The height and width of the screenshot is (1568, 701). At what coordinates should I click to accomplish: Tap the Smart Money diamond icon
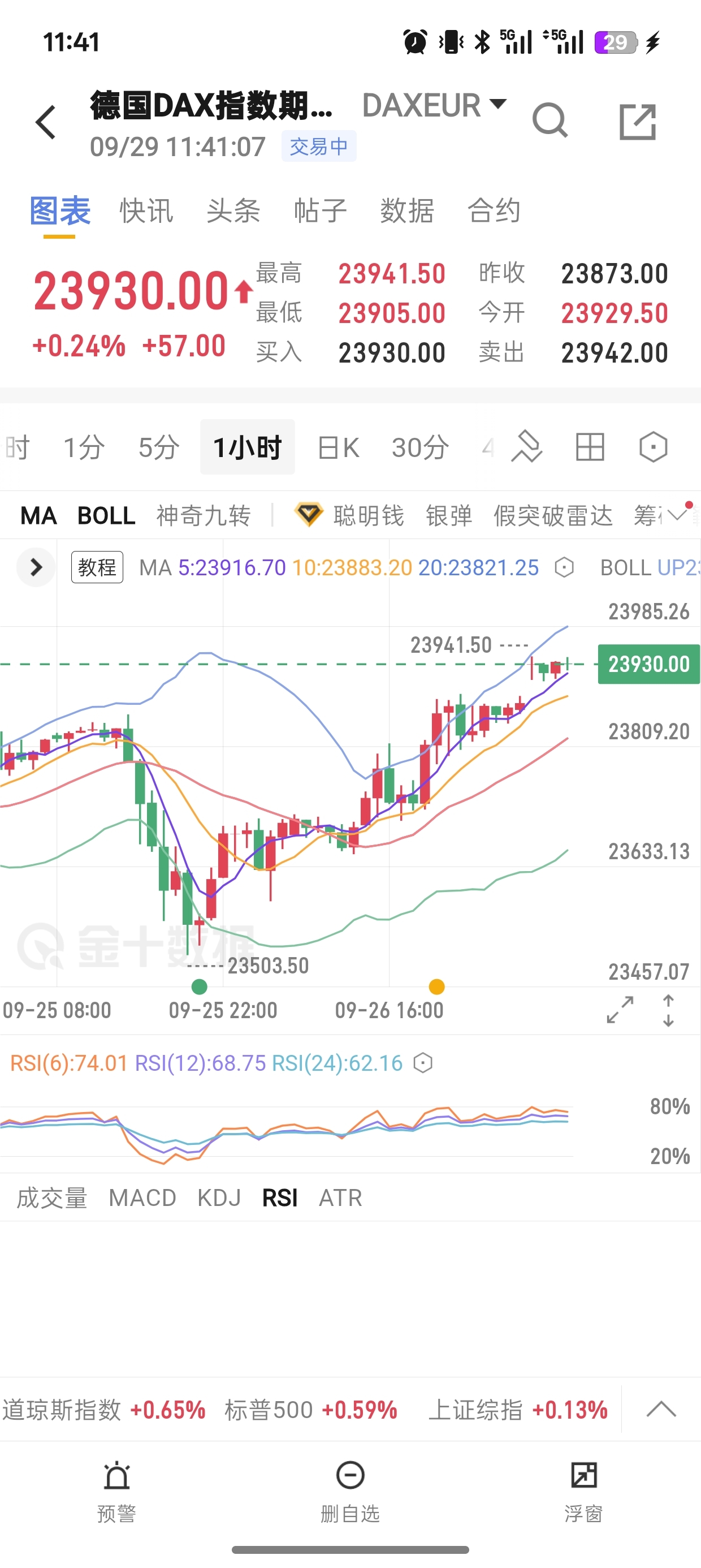[x=309, y=515]
